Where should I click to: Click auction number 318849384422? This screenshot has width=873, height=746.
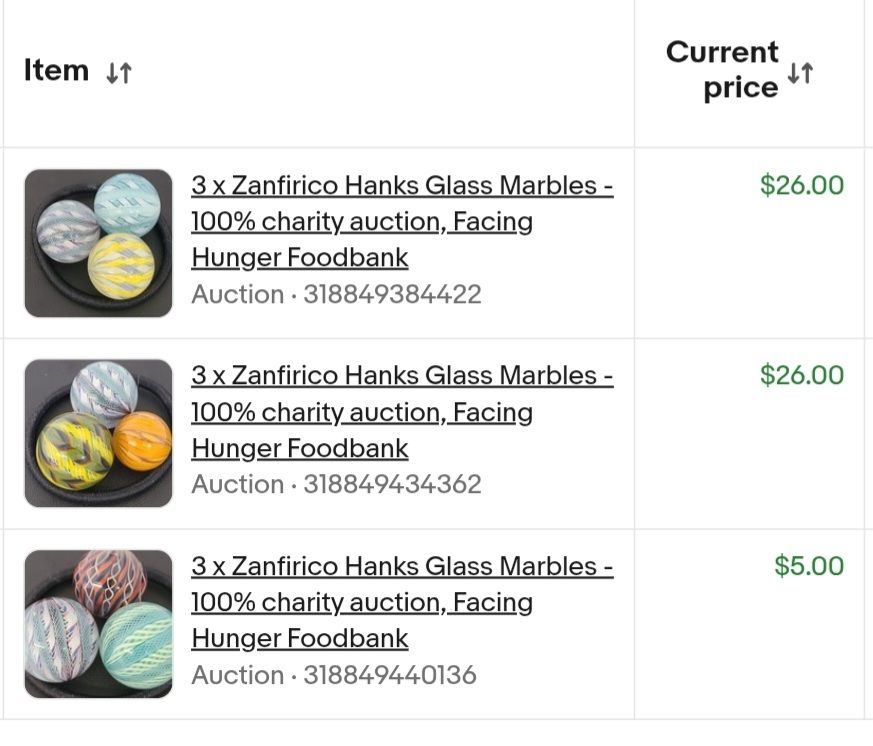(x=392, y=295)
